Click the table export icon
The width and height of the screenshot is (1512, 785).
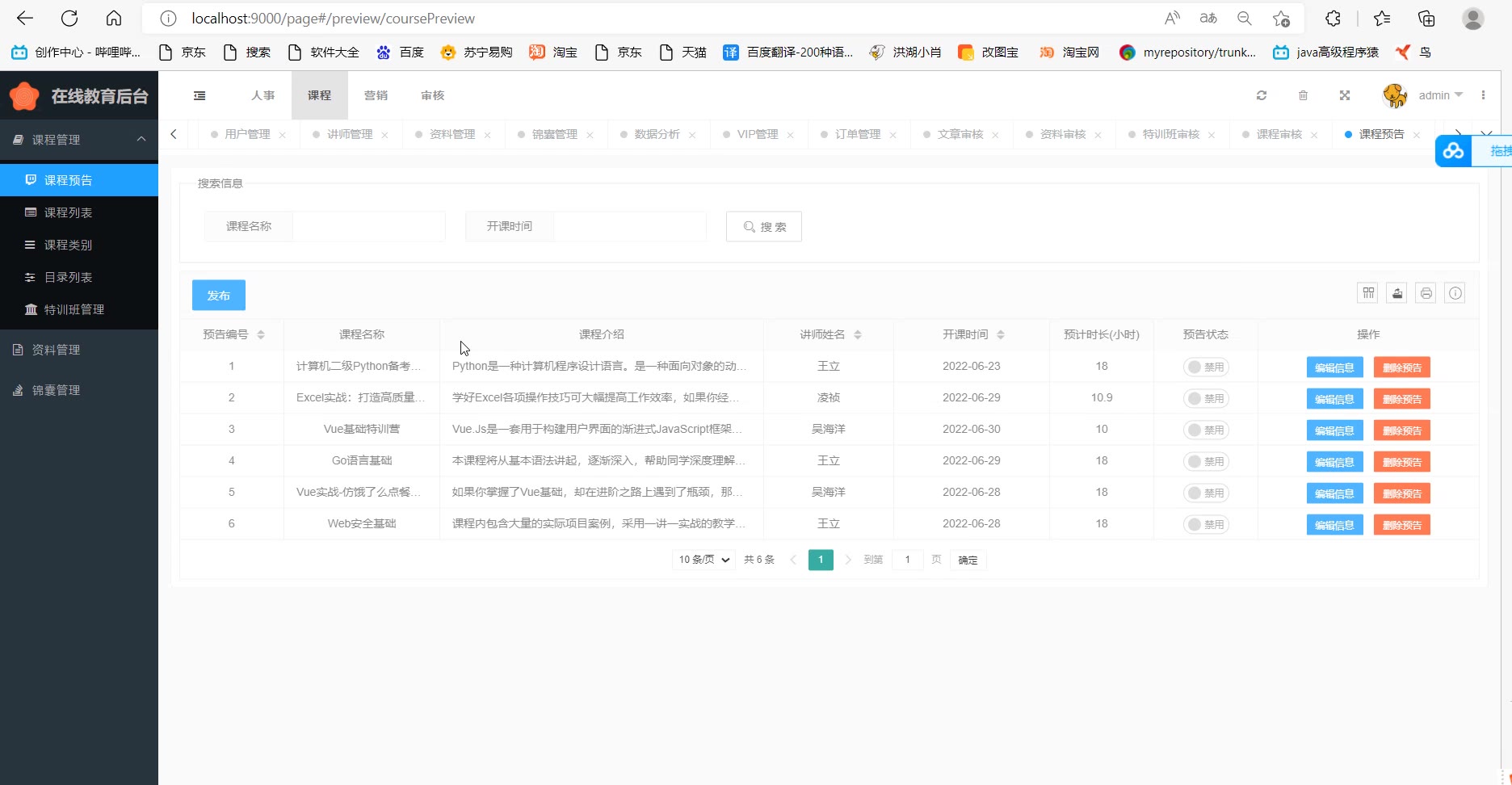coord(1396,293)
